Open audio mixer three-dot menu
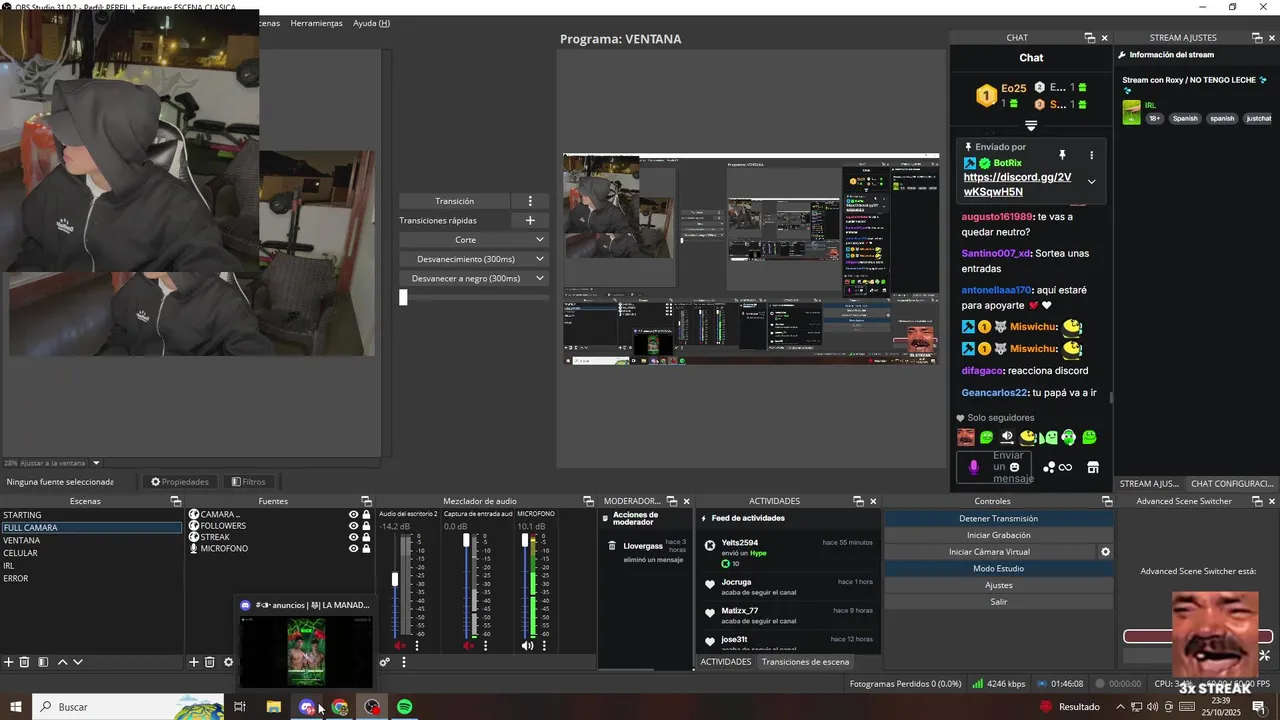Viewport: 1280px width, 720px height. click(404, 662)
